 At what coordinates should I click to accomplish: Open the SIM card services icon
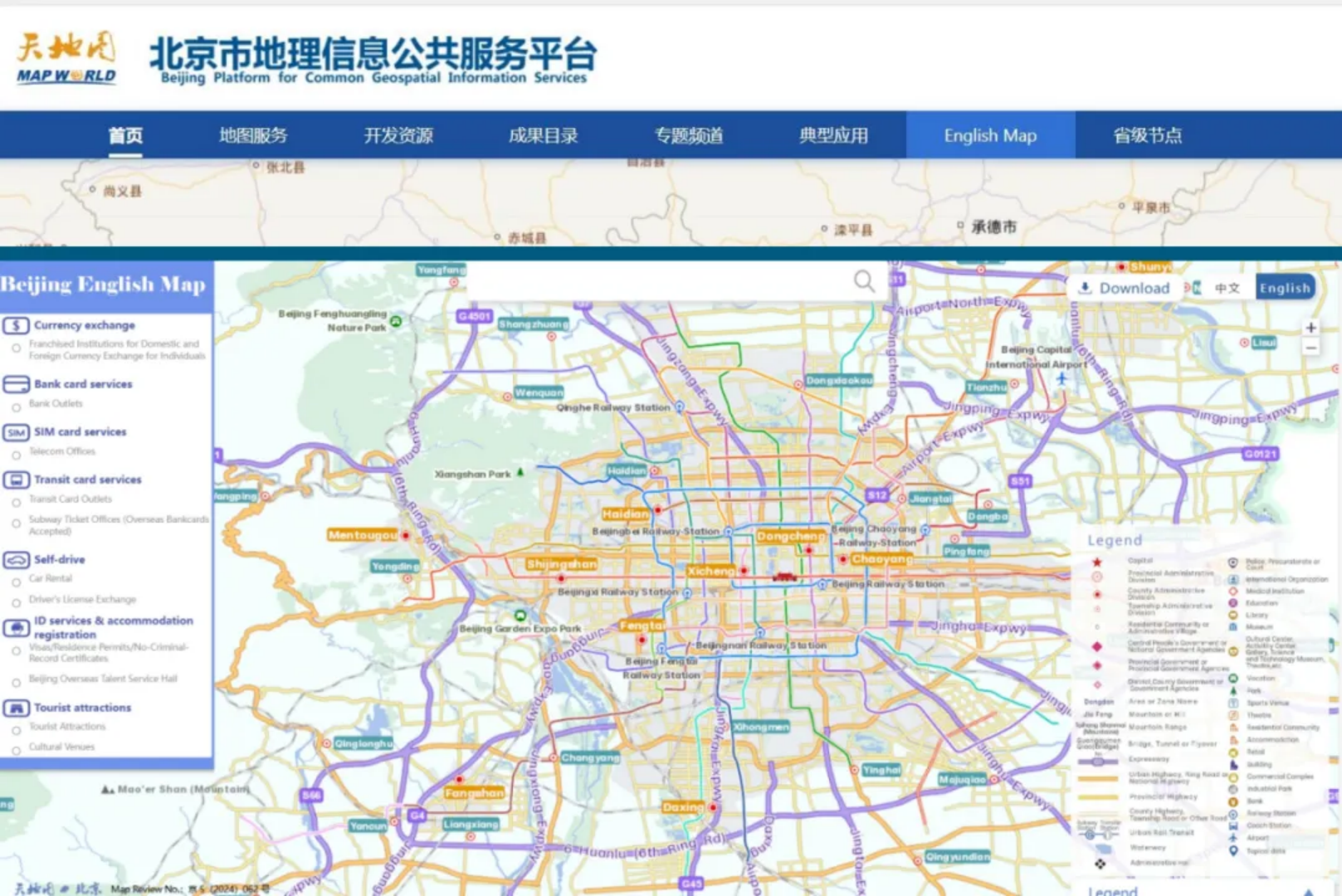(x=15, y=431)
